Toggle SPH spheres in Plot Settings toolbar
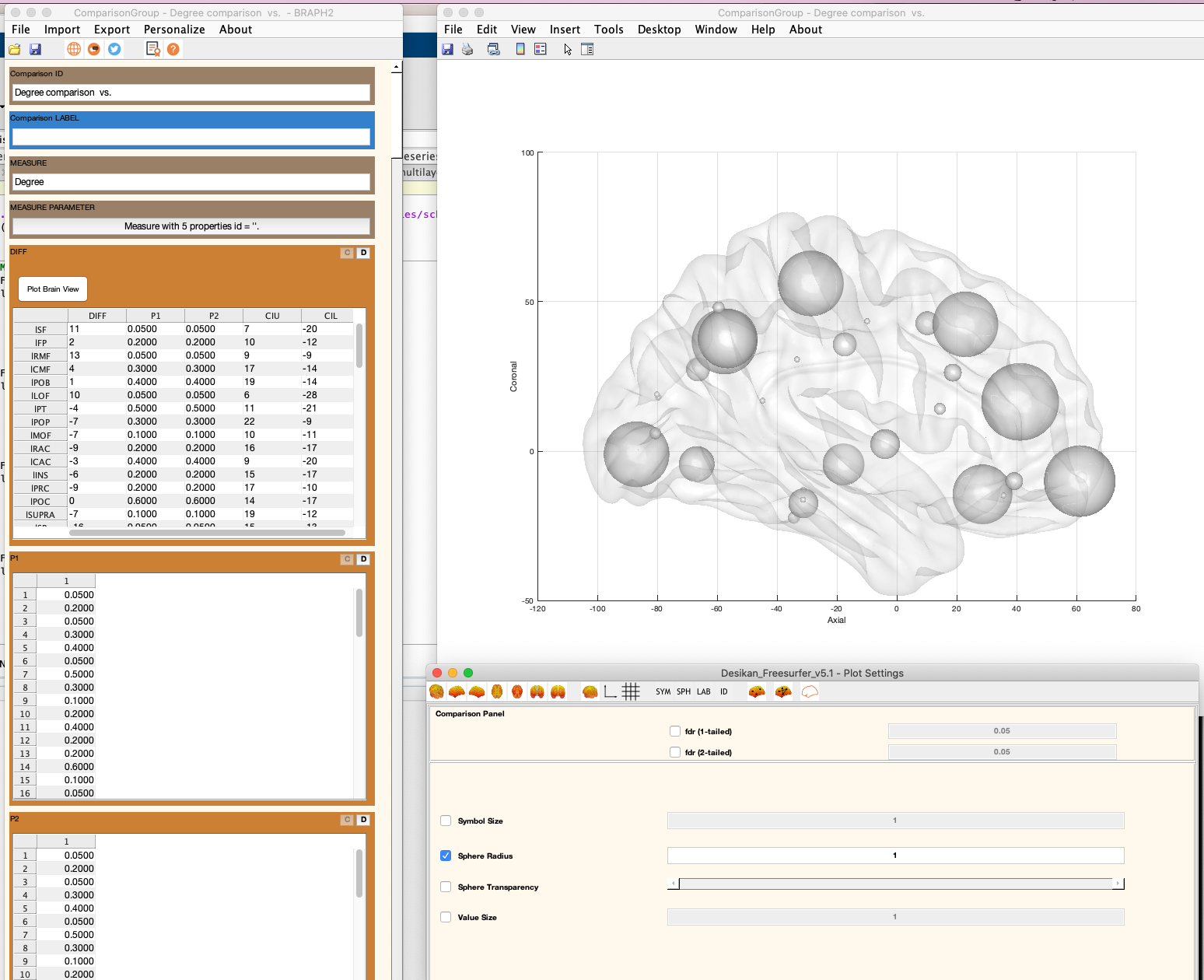1204x980 pixels. pos(684,691)
